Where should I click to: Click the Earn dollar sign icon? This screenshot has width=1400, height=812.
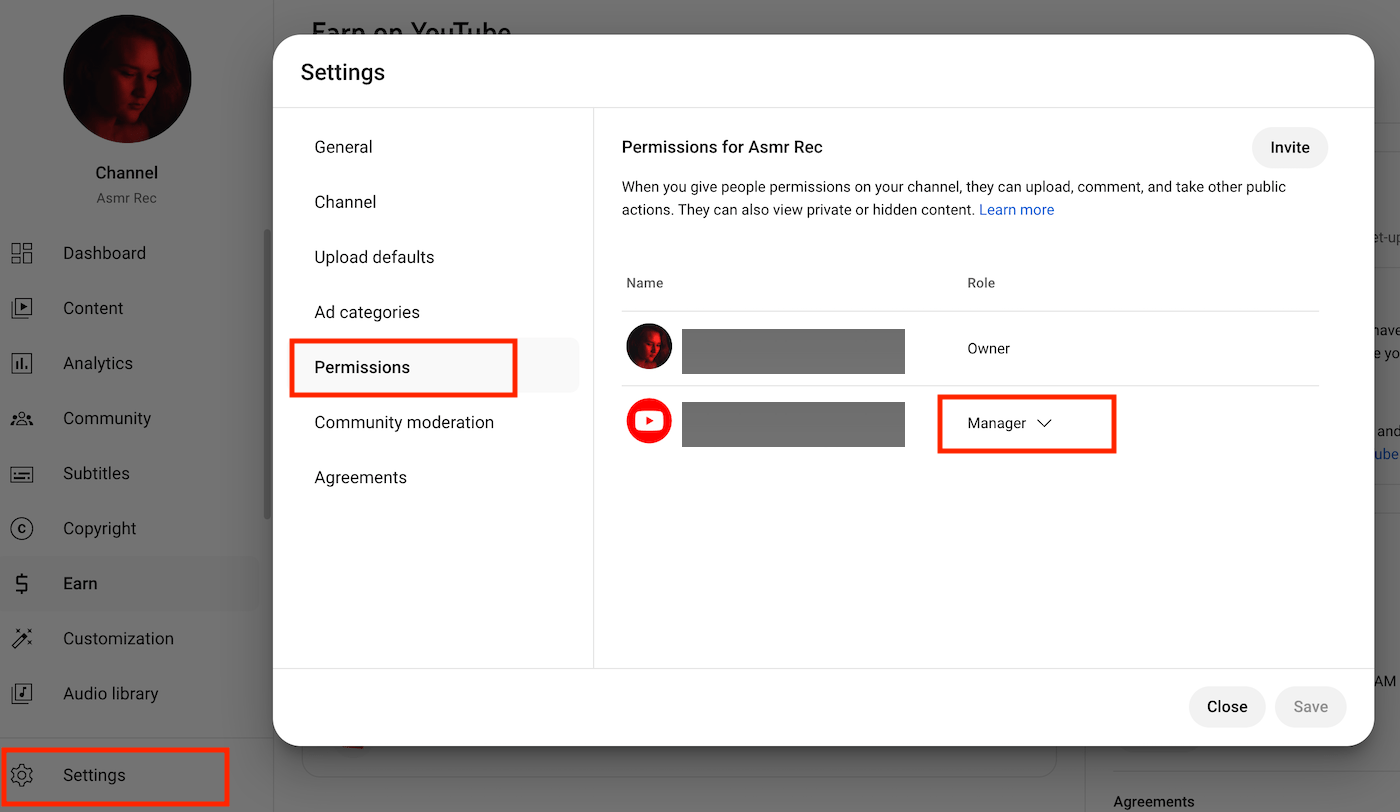[22, 583]
